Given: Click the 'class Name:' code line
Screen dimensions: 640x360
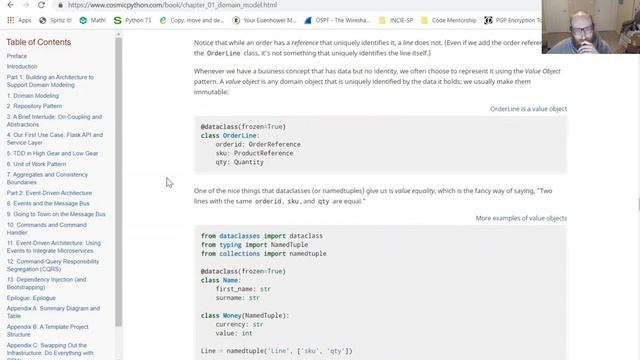Looking at the screenshot, I should point(220,280).
